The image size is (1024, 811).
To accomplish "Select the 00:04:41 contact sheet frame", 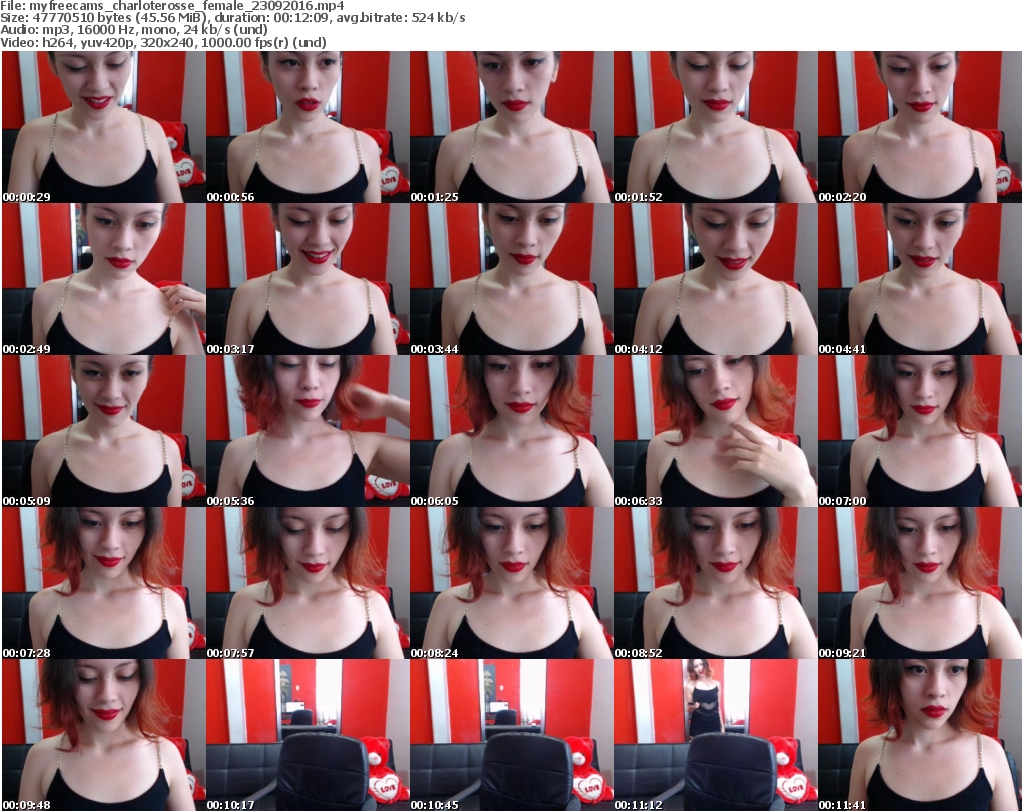I will 920,279.
